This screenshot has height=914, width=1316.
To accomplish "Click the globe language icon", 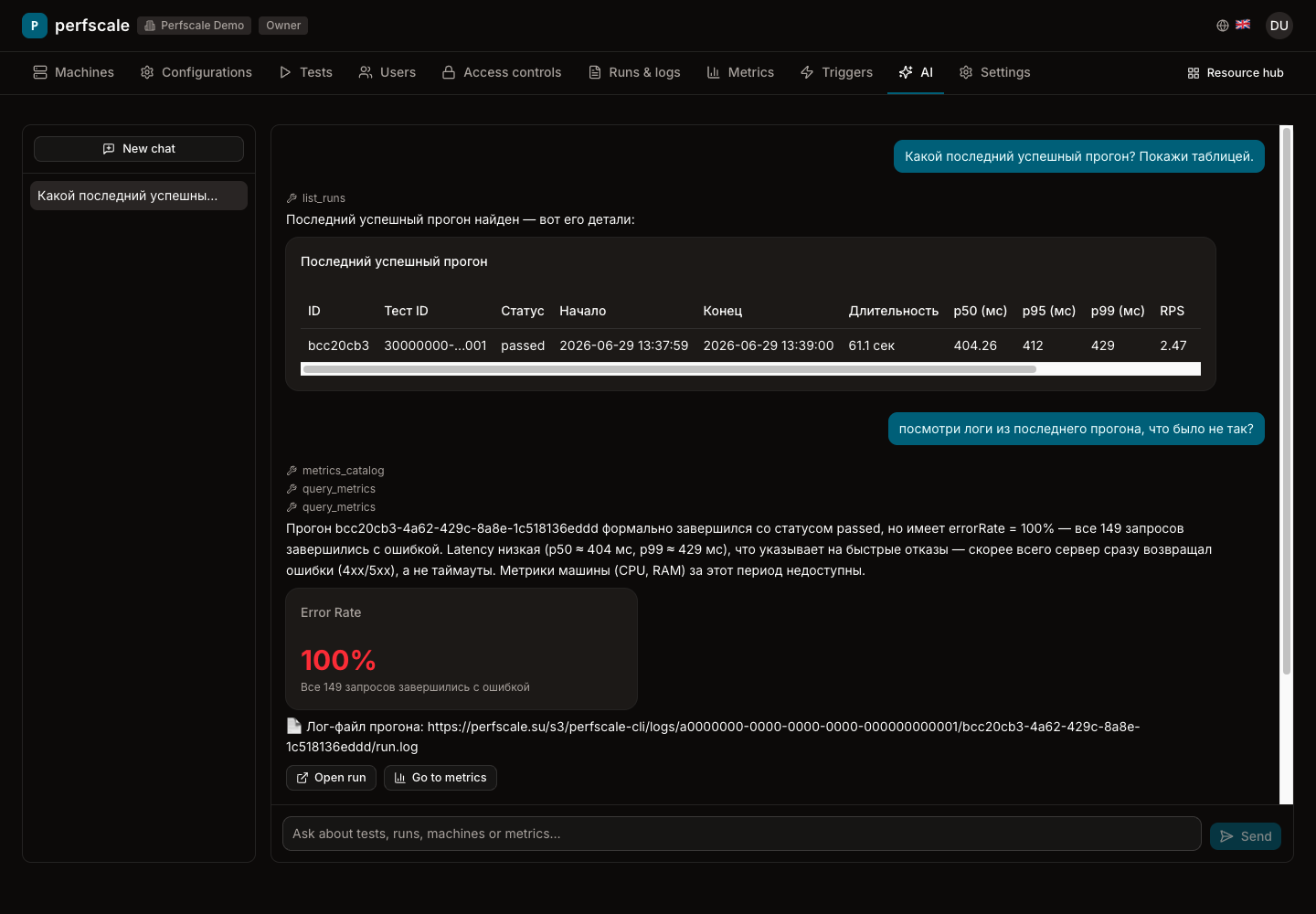I will (x=1223, y=26).
